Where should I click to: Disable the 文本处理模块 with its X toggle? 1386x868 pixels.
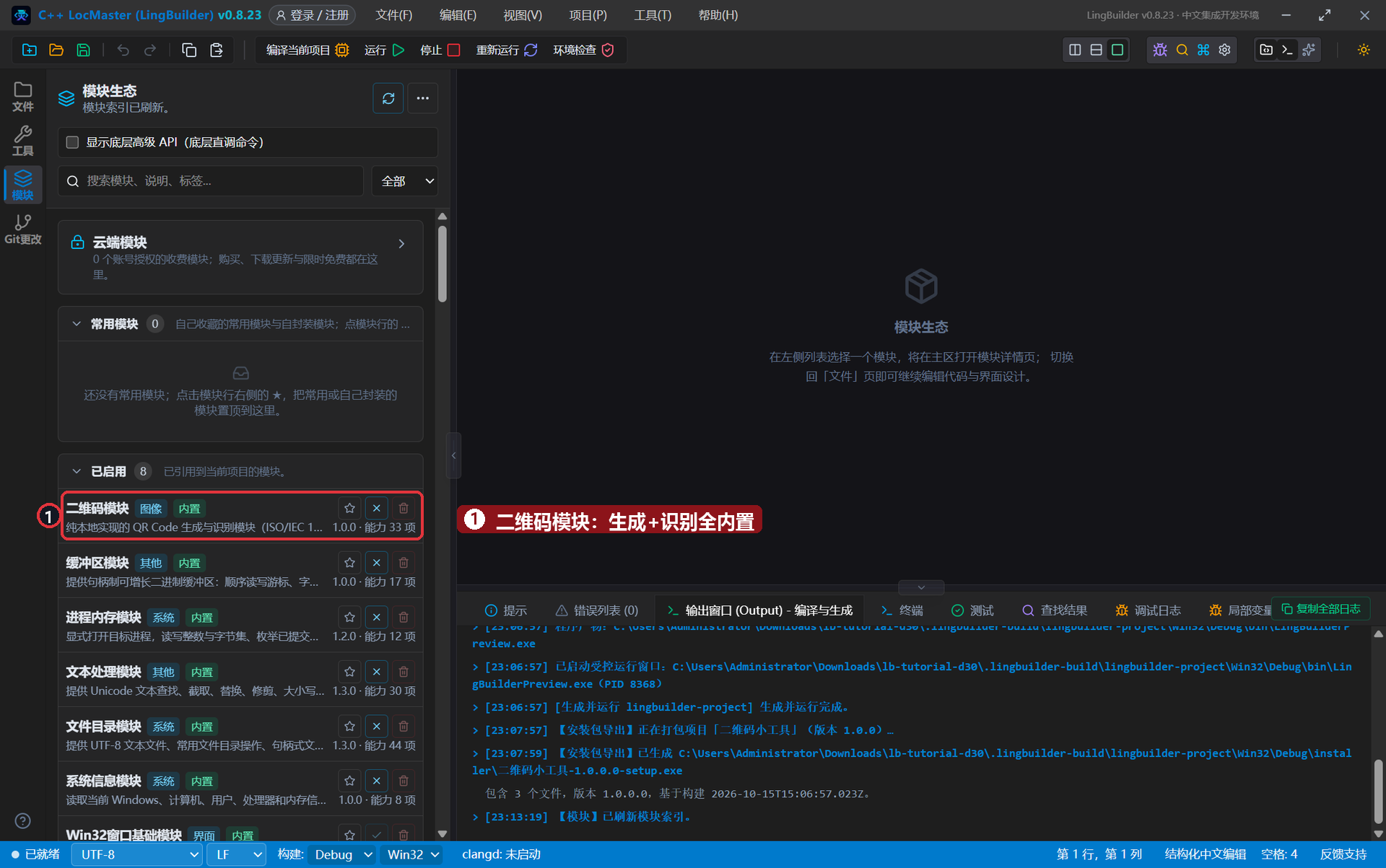[x=376, y=672]
